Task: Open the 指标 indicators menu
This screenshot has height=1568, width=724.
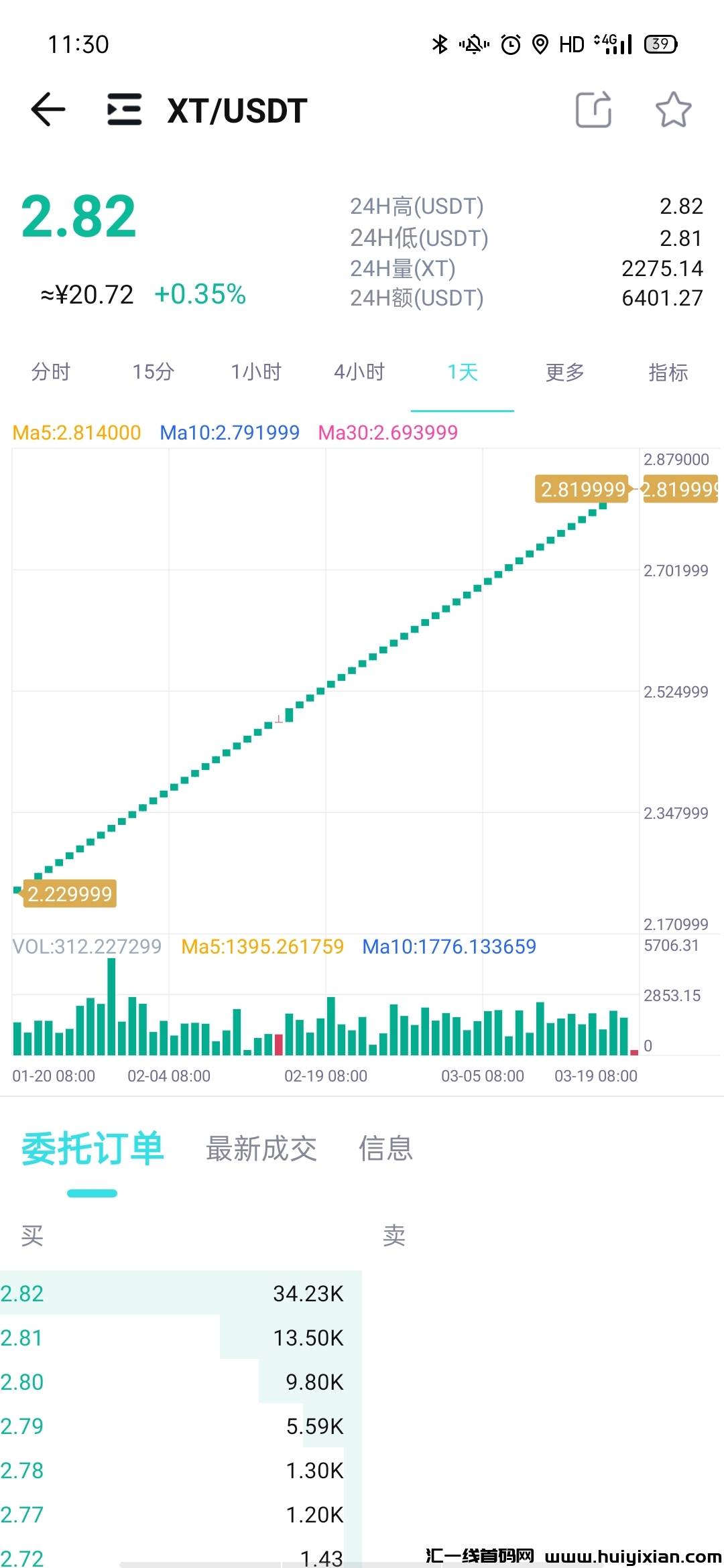Action: click(x=668, y=372)
